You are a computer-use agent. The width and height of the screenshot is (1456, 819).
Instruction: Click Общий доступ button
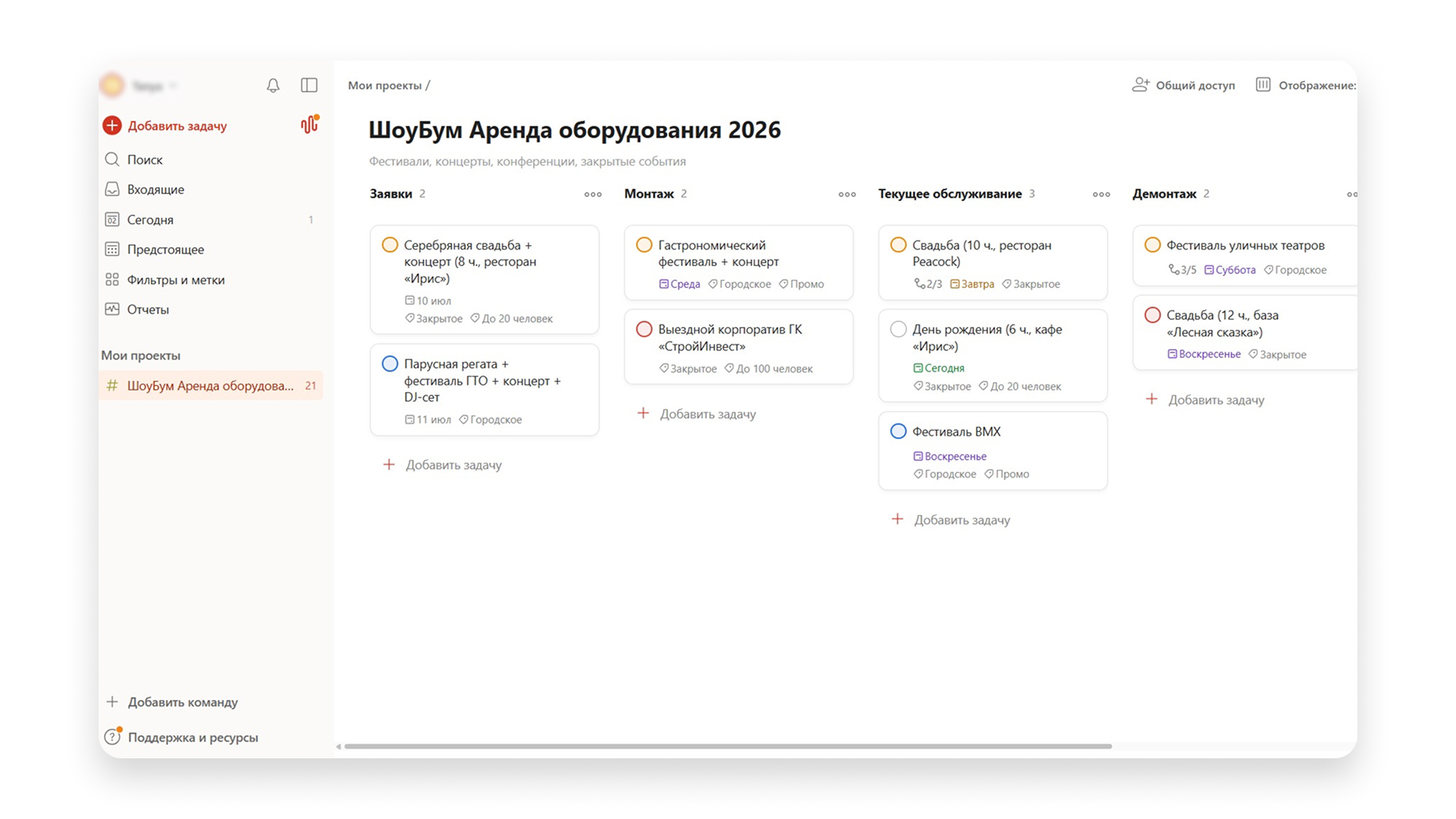coord(1184,85)
